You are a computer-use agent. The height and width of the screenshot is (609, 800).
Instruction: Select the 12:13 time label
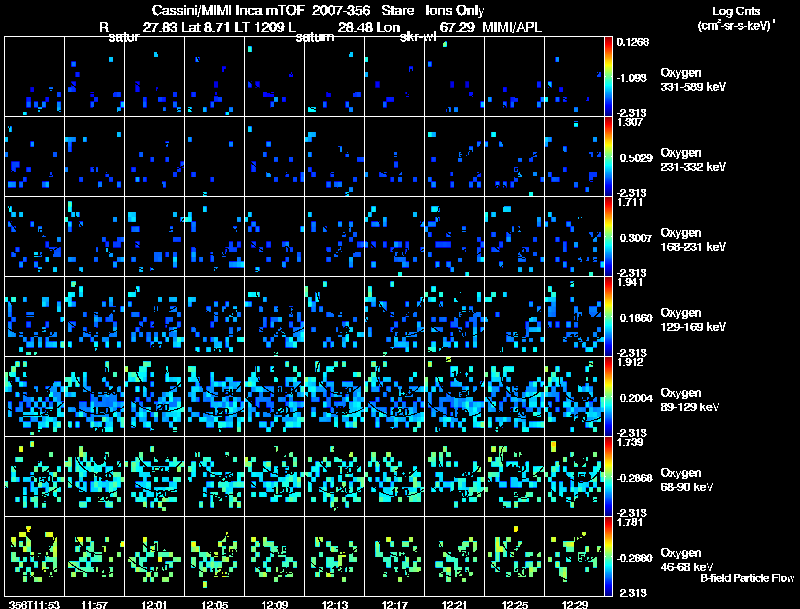[x=334, y=604]
